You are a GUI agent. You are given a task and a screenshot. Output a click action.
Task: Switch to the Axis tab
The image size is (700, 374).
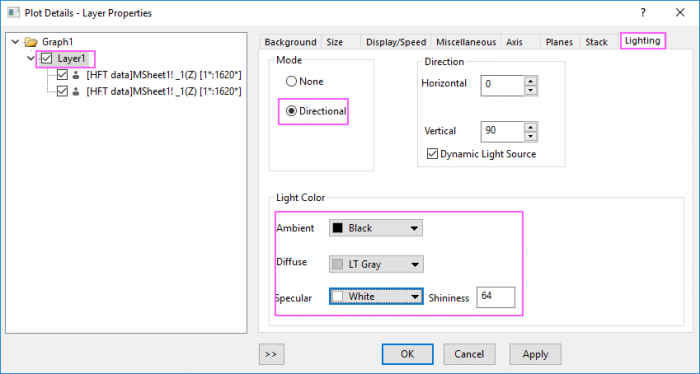coord(521,42)
